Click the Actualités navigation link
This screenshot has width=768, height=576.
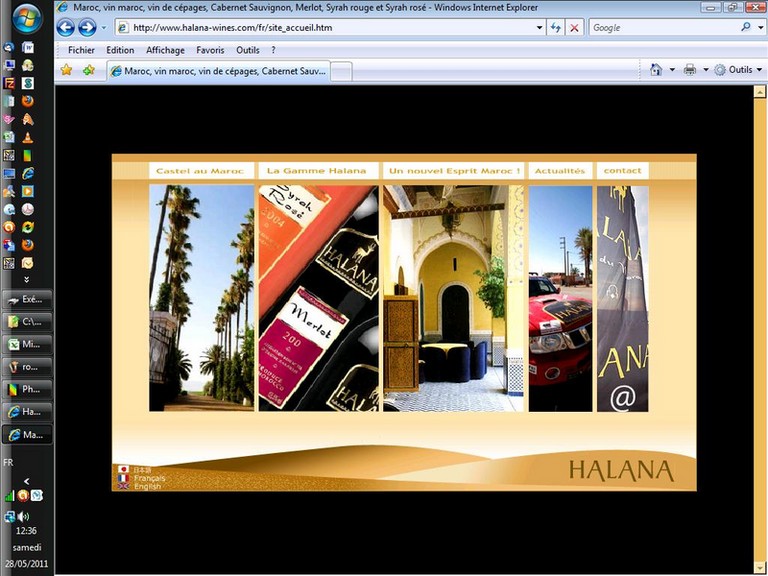pyautogui.click(x=559, y=171)
